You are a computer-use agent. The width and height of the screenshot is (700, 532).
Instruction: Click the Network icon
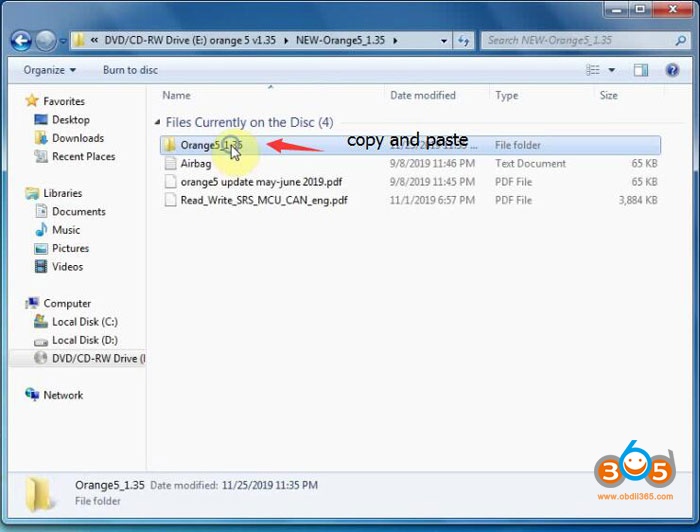[32, 395]
